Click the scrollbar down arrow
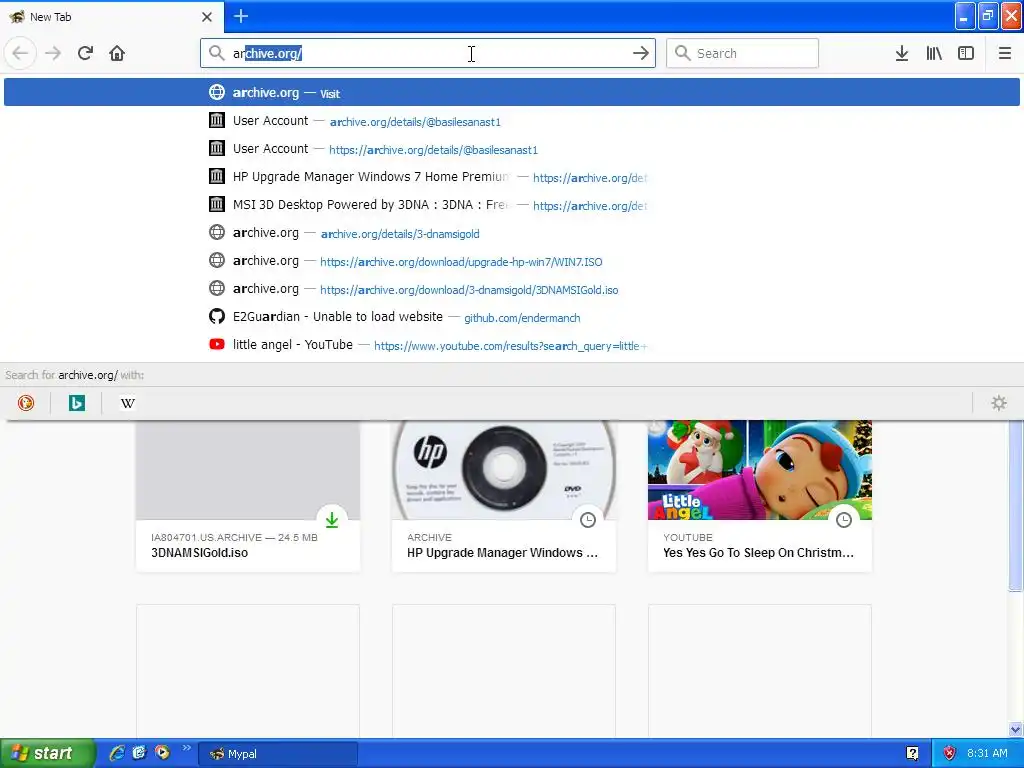This screenshot has width=1024, height=768. (x=1016, y=729)
